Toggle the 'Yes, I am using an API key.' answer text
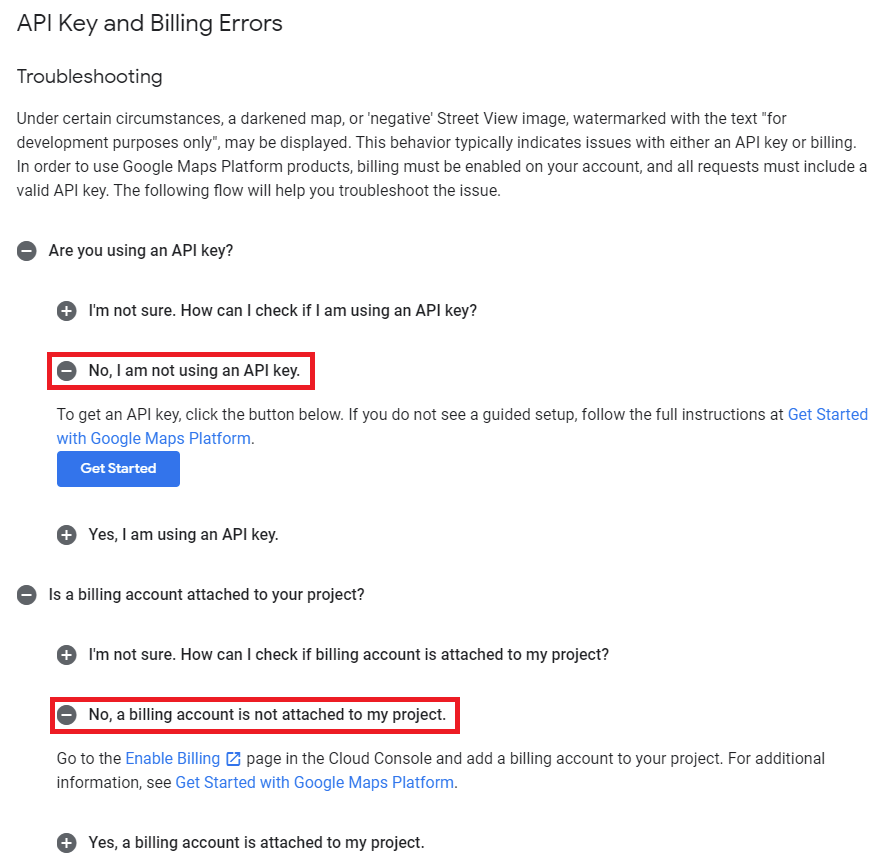 [x=184, y=535]
